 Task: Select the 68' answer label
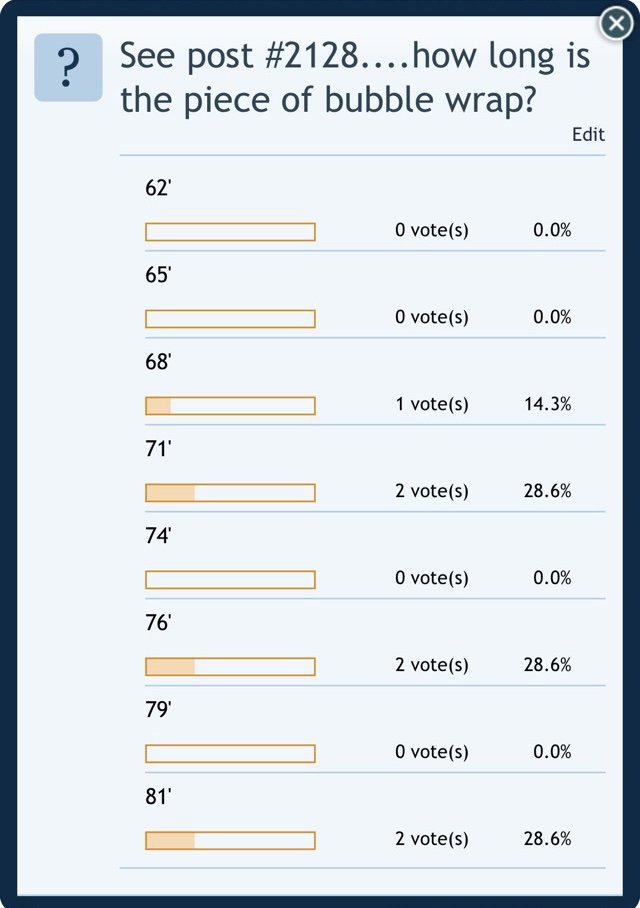click(158, 361)
